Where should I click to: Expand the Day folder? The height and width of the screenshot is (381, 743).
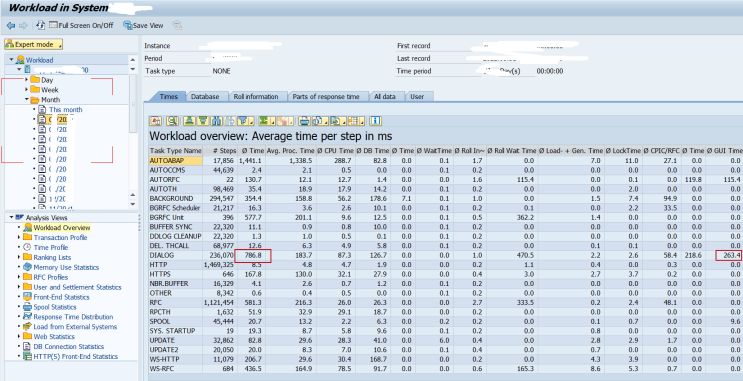pos(27,80)
